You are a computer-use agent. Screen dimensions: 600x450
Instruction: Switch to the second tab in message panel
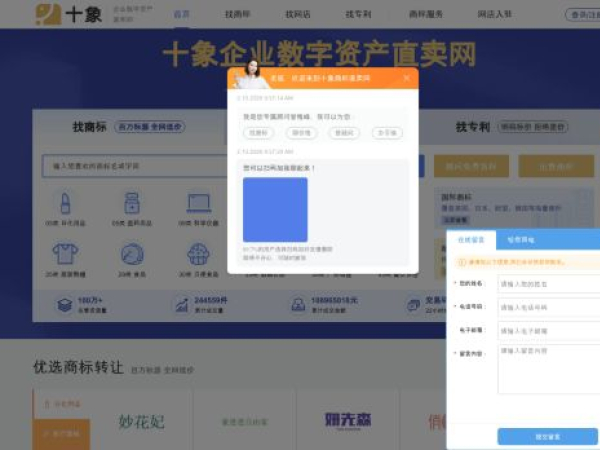pyautogui.click(x=521, y=240)
